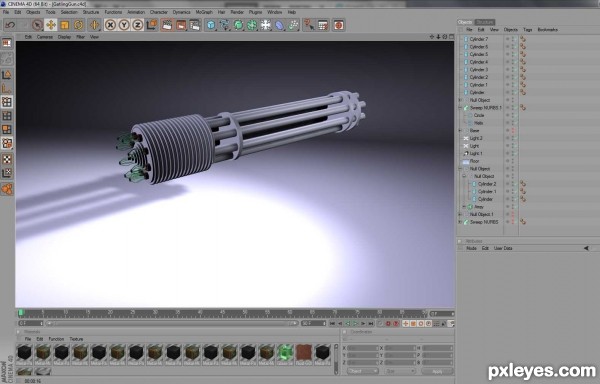
Task: Select the Floor object
Action: 474,161
